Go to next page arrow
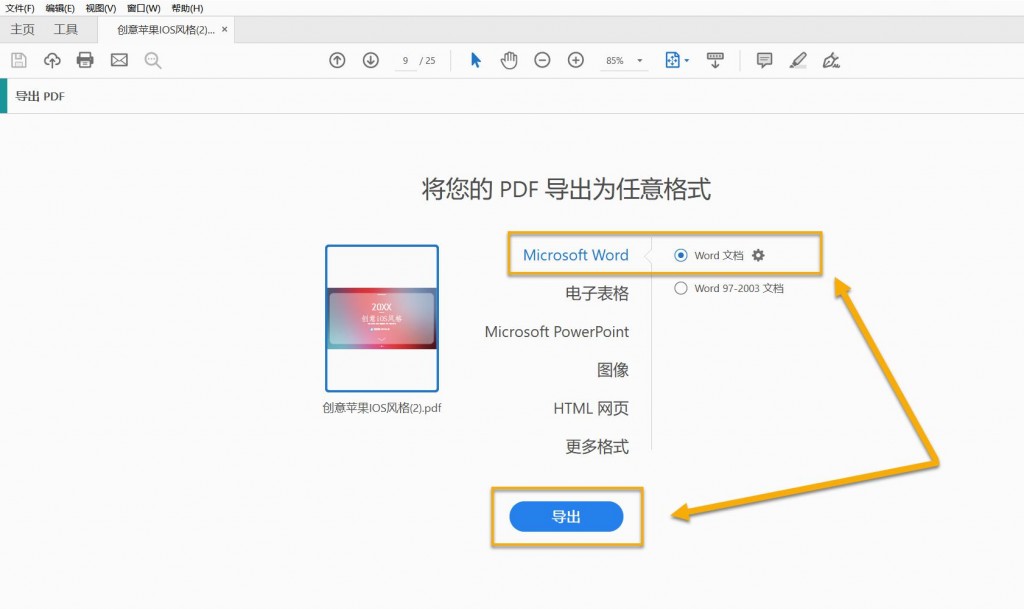The image size is (1024, 609). [370, 60]
